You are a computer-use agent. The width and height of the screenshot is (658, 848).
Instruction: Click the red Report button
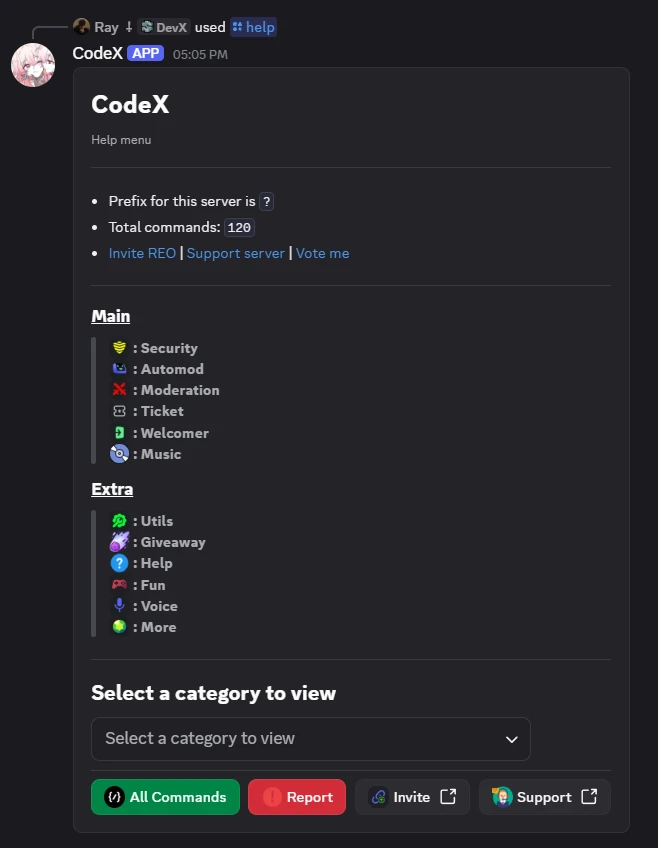click(297, 797)
